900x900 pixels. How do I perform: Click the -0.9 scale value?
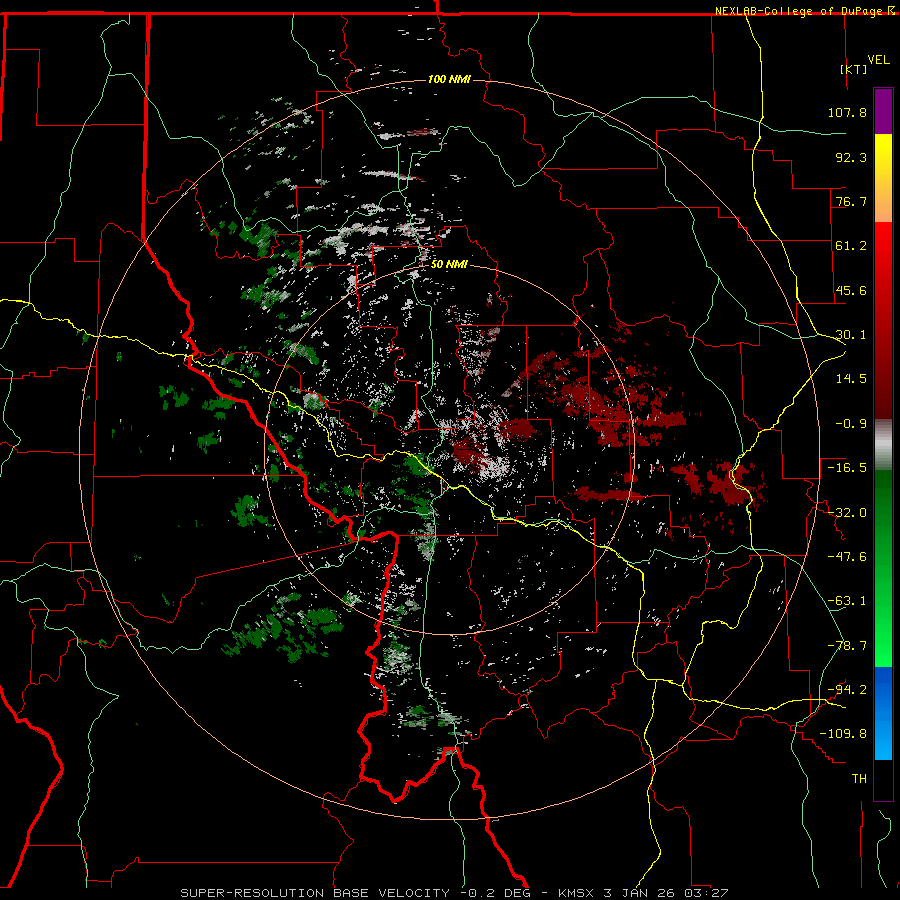[851, 424]
